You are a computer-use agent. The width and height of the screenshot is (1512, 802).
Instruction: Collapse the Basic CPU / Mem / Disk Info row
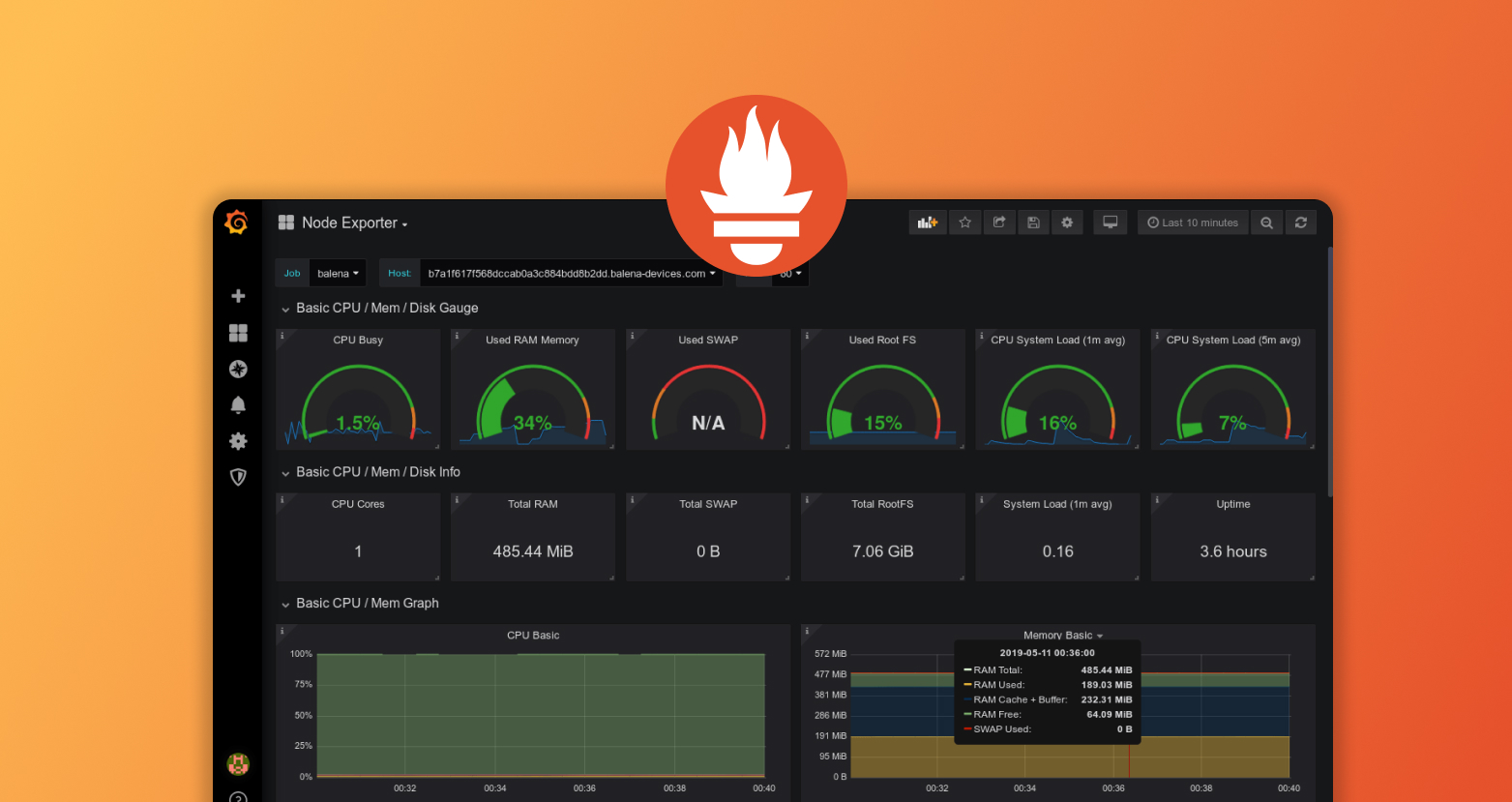click(x=370, y=472)
